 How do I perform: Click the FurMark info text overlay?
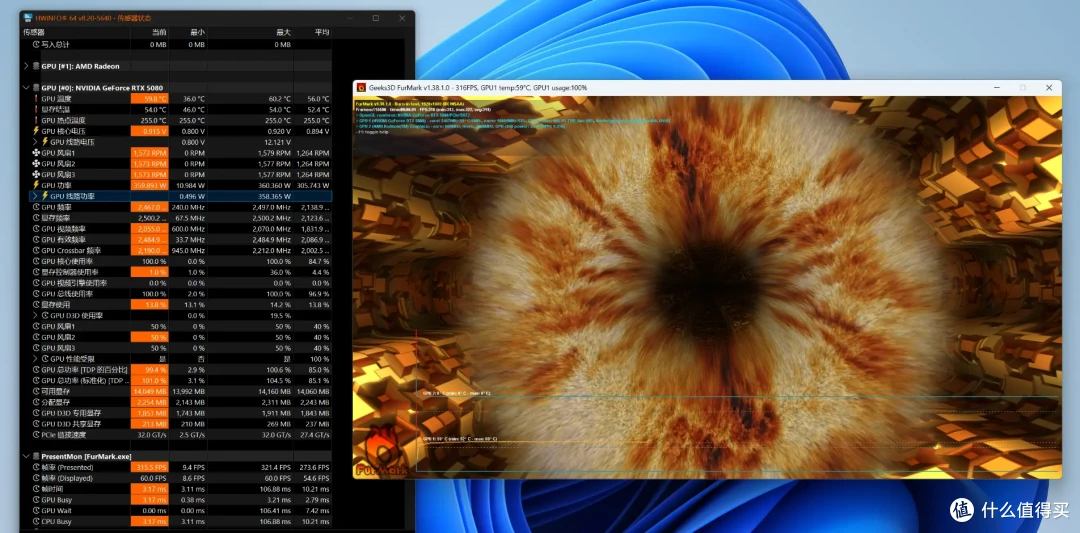coord(512,117)
